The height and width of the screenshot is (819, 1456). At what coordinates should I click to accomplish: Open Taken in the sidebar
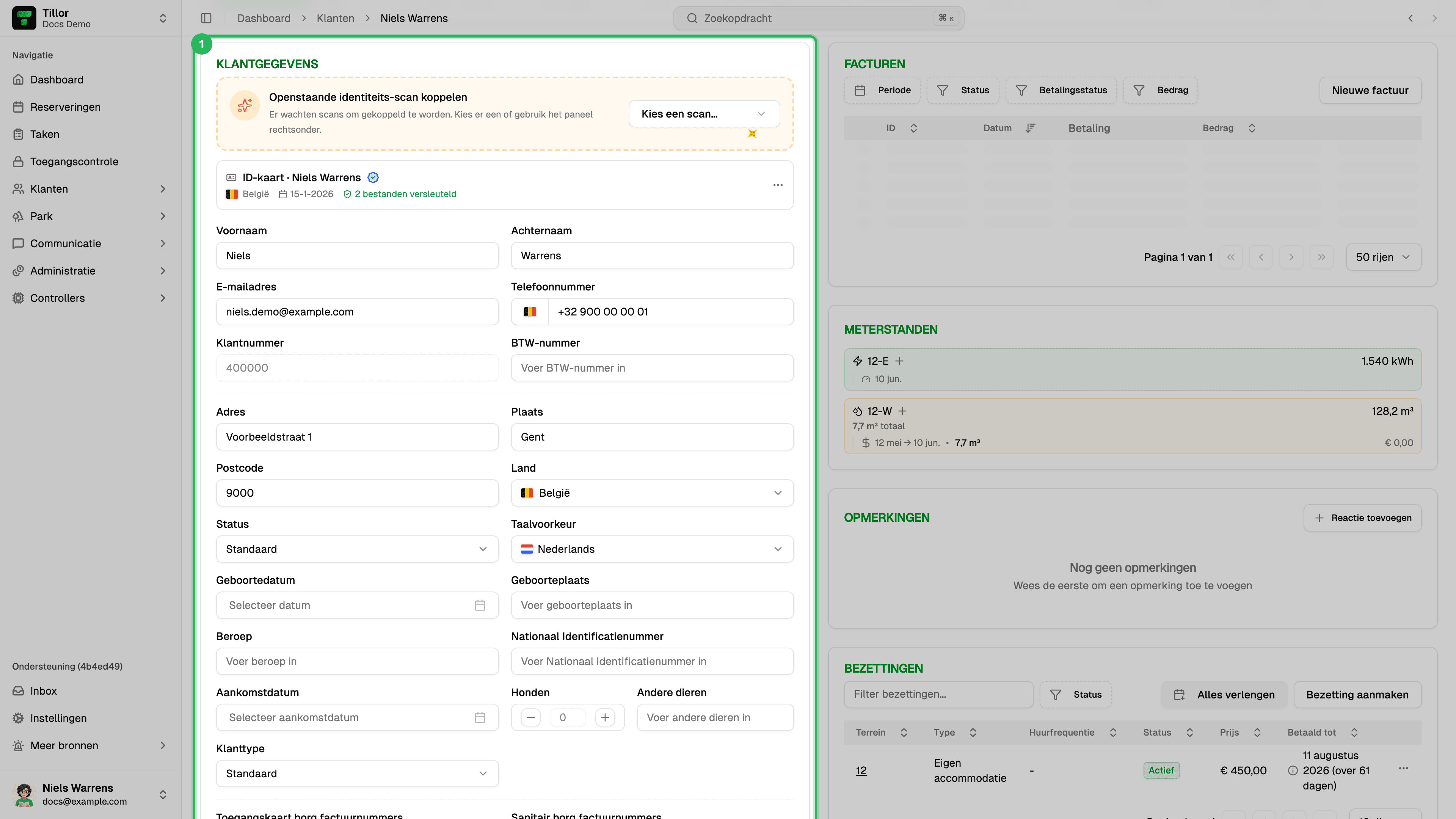[91, 134]
